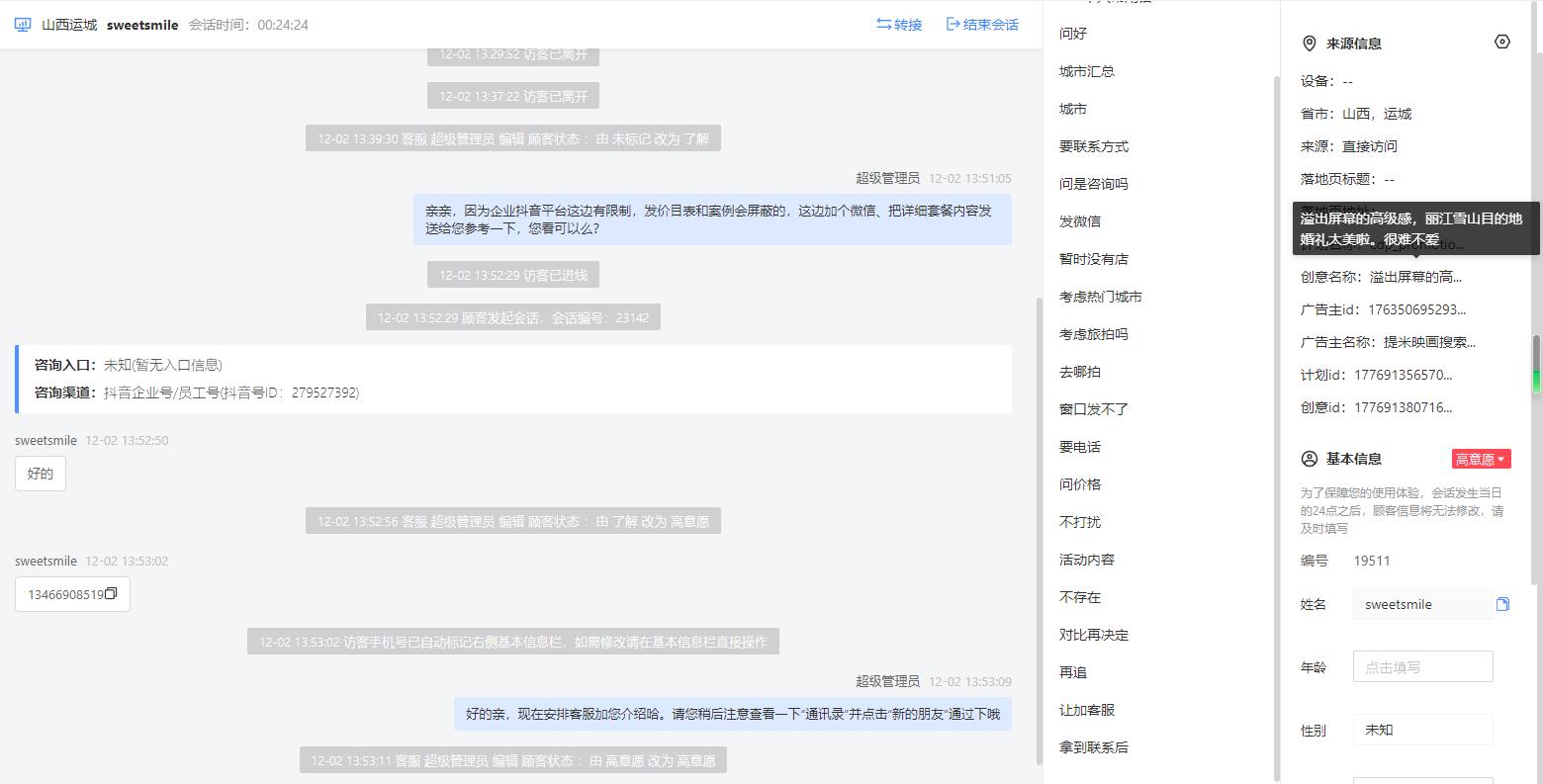This screenshot has height=784, width=1543.
Task: Click the 创意id value
Action: coord(1404,407)
